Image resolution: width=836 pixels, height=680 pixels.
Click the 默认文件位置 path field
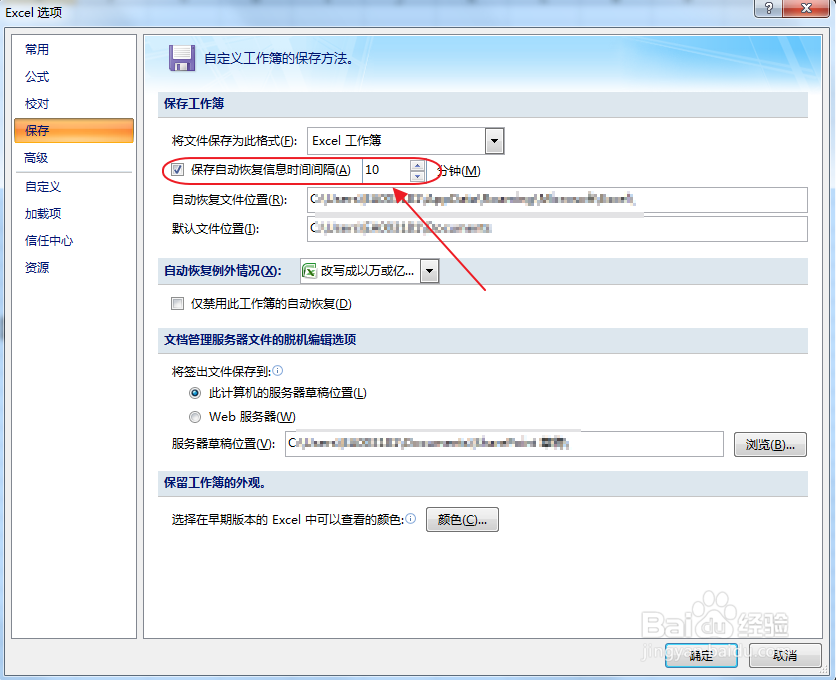(x=557, y=228)
